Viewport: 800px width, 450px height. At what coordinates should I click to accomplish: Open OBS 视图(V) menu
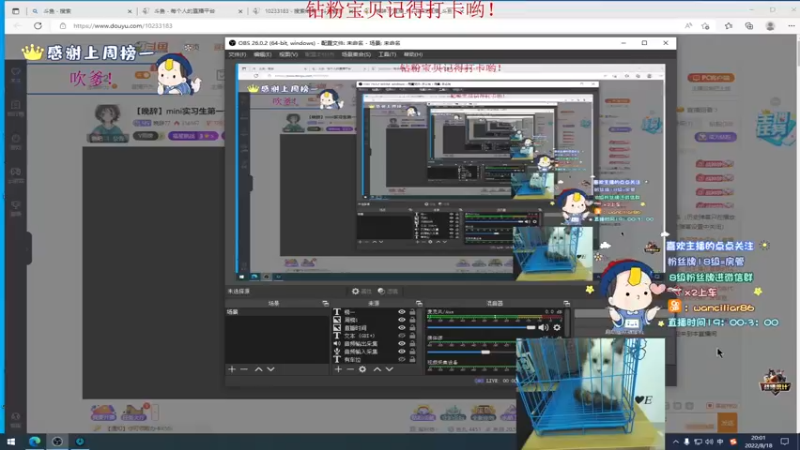288,54
